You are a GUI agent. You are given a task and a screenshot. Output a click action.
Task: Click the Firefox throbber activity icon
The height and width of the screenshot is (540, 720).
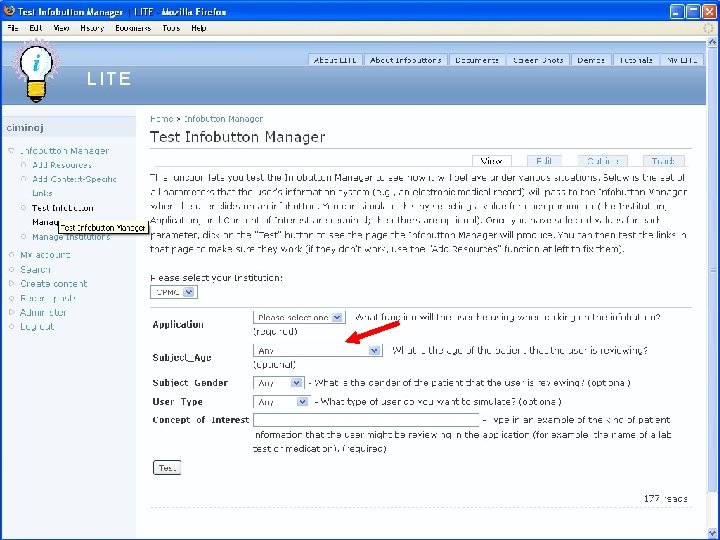tap(709, 28)
